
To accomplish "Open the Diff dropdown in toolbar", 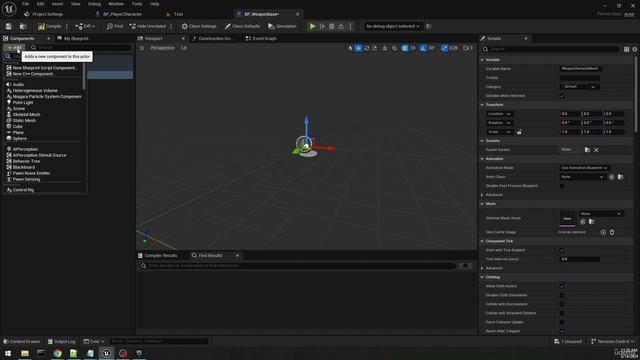I will pos(85,26).
